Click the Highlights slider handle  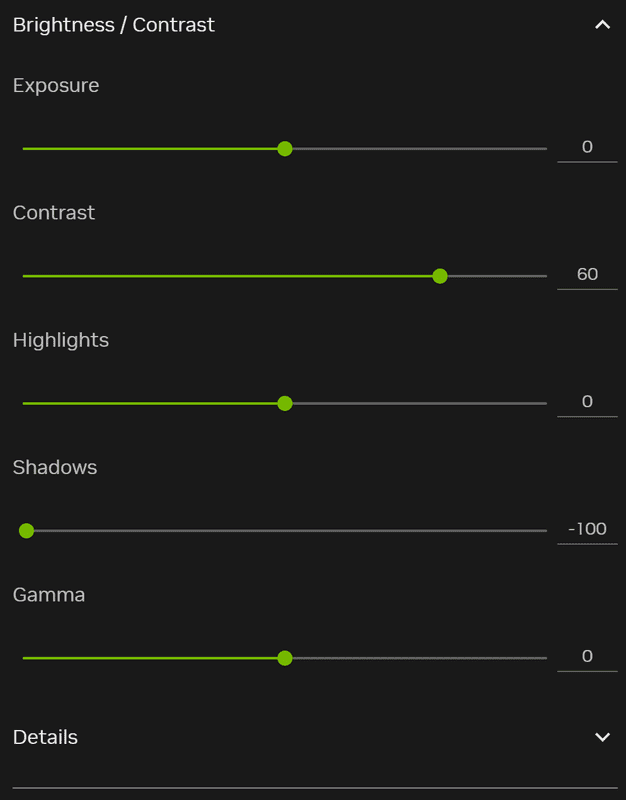pyautogui.click(x=285, y=403)
